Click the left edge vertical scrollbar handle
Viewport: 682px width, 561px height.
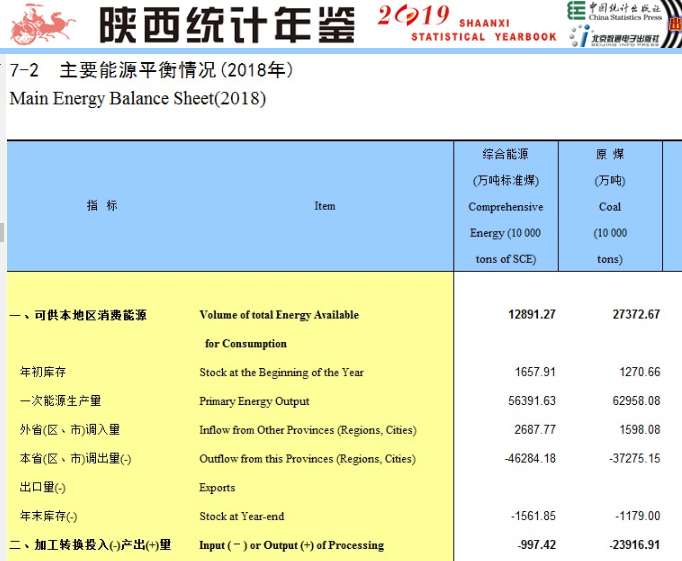coord(2,232)
